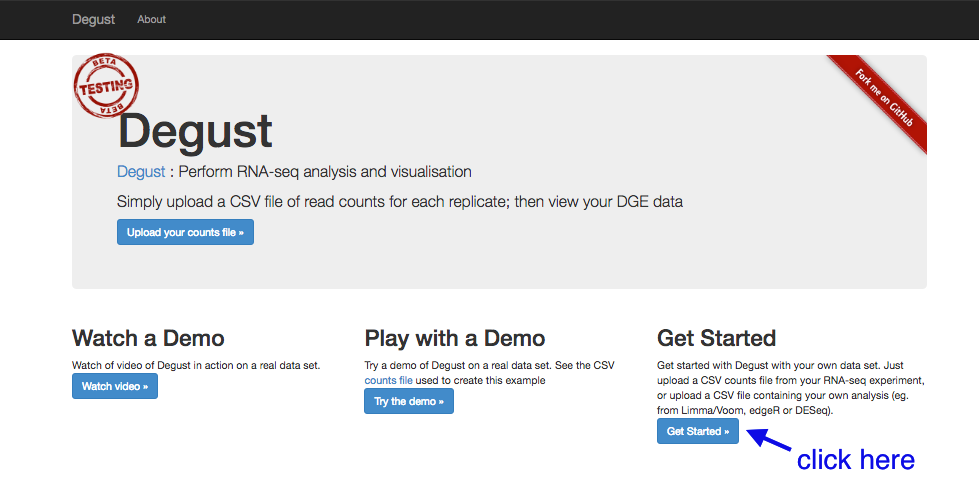This screenshot has height=477, width=979.
Task: Click the Upload your counts file button
Action: (x=185, y=232)
